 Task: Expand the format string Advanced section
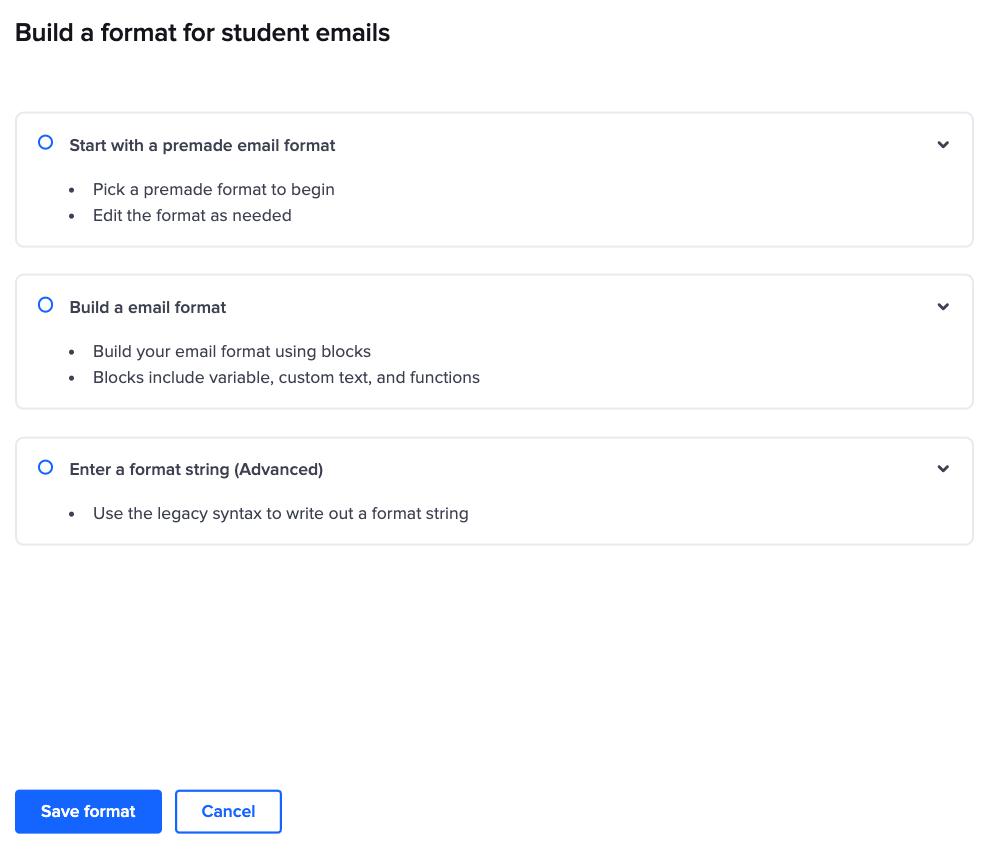942,468
